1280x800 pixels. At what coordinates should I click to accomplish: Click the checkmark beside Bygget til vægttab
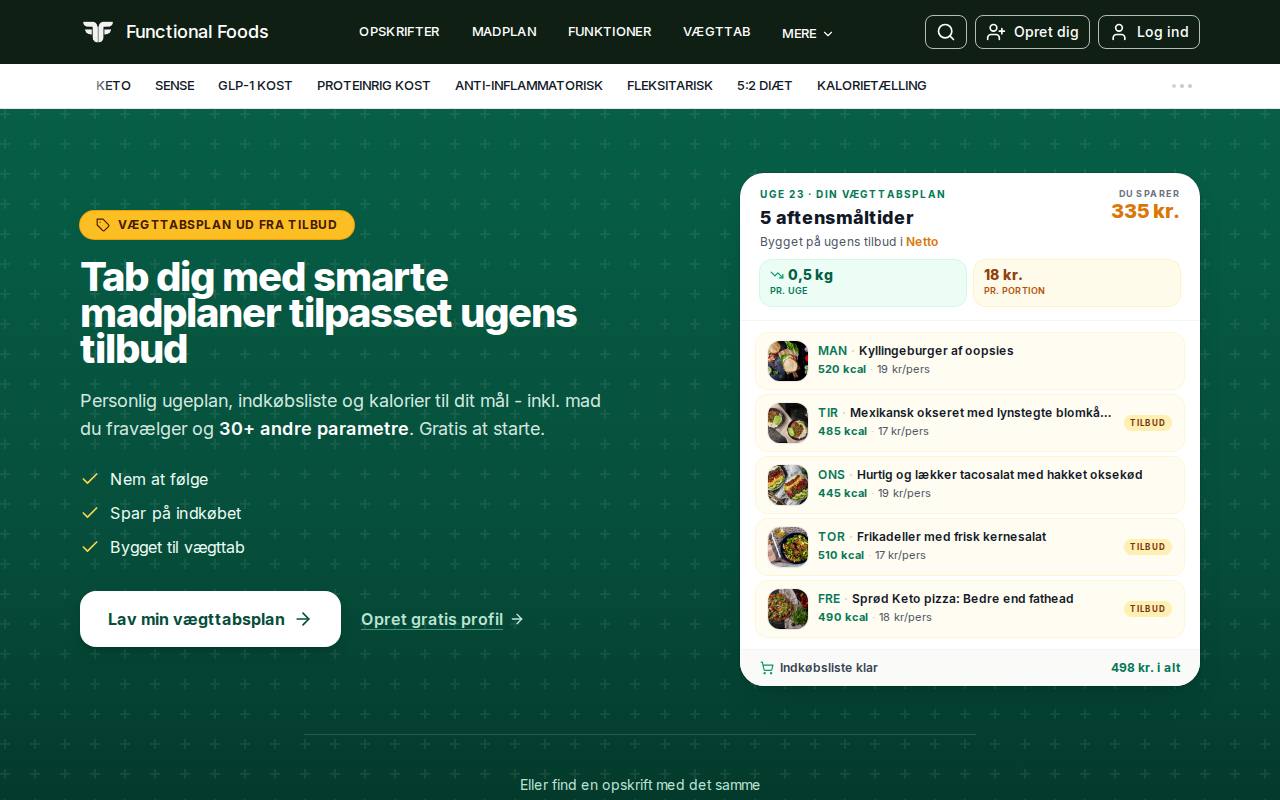90,547
